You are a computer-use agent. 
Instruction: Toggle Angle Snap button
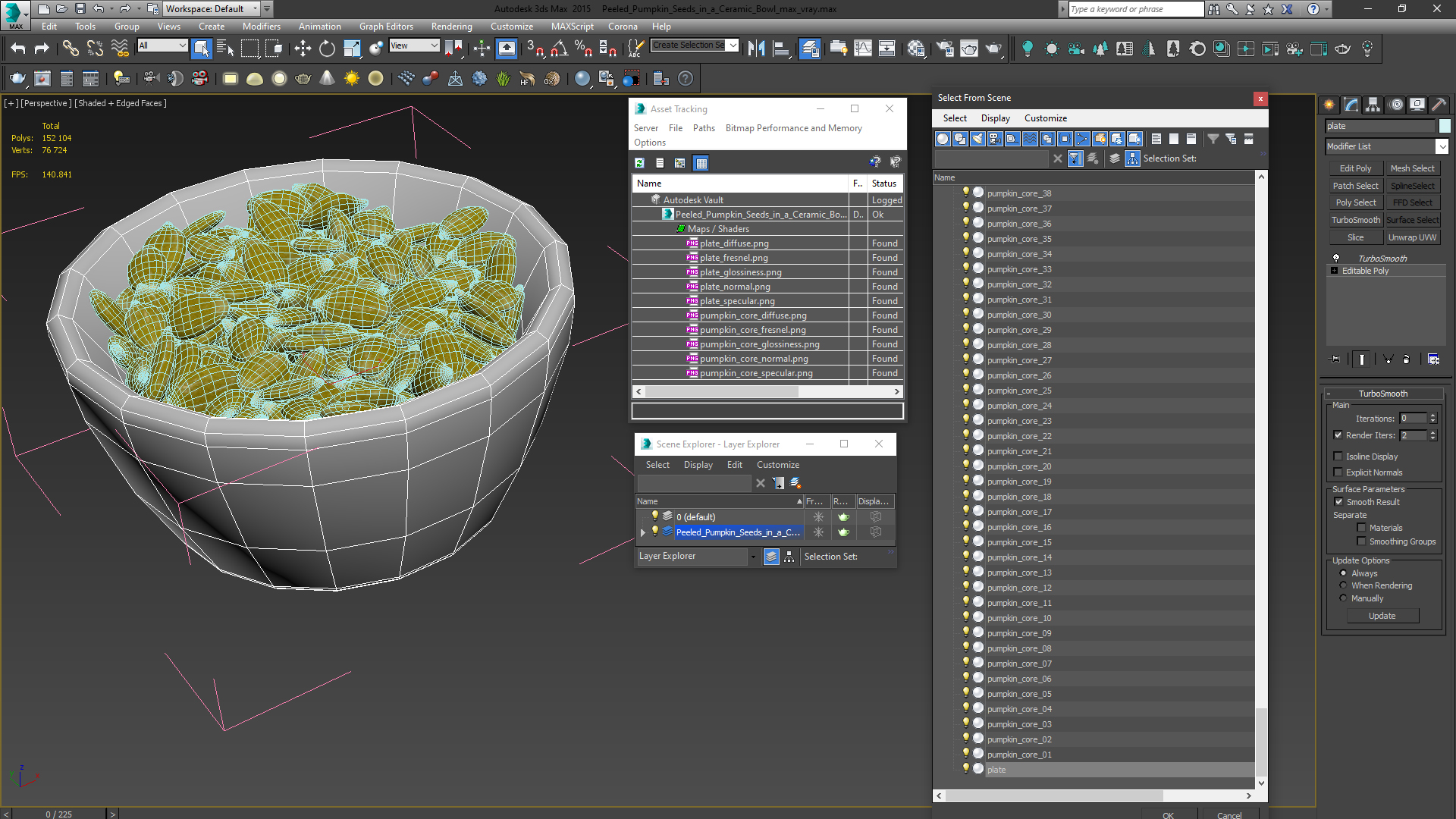(560, 49)
